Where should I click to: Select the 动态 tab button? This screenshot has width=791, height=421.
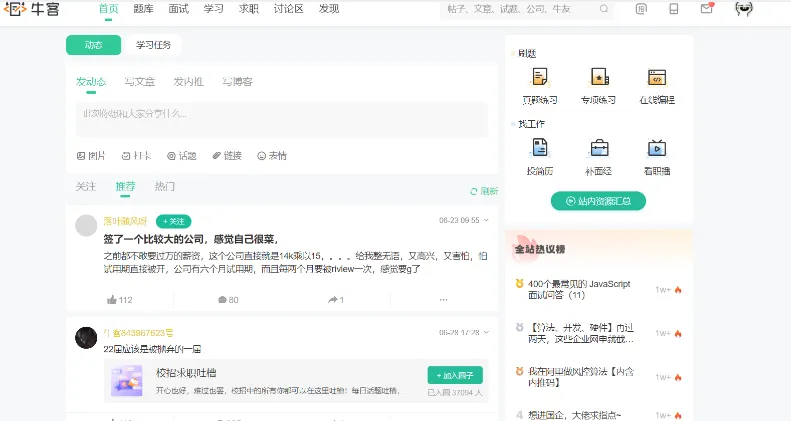93,45
